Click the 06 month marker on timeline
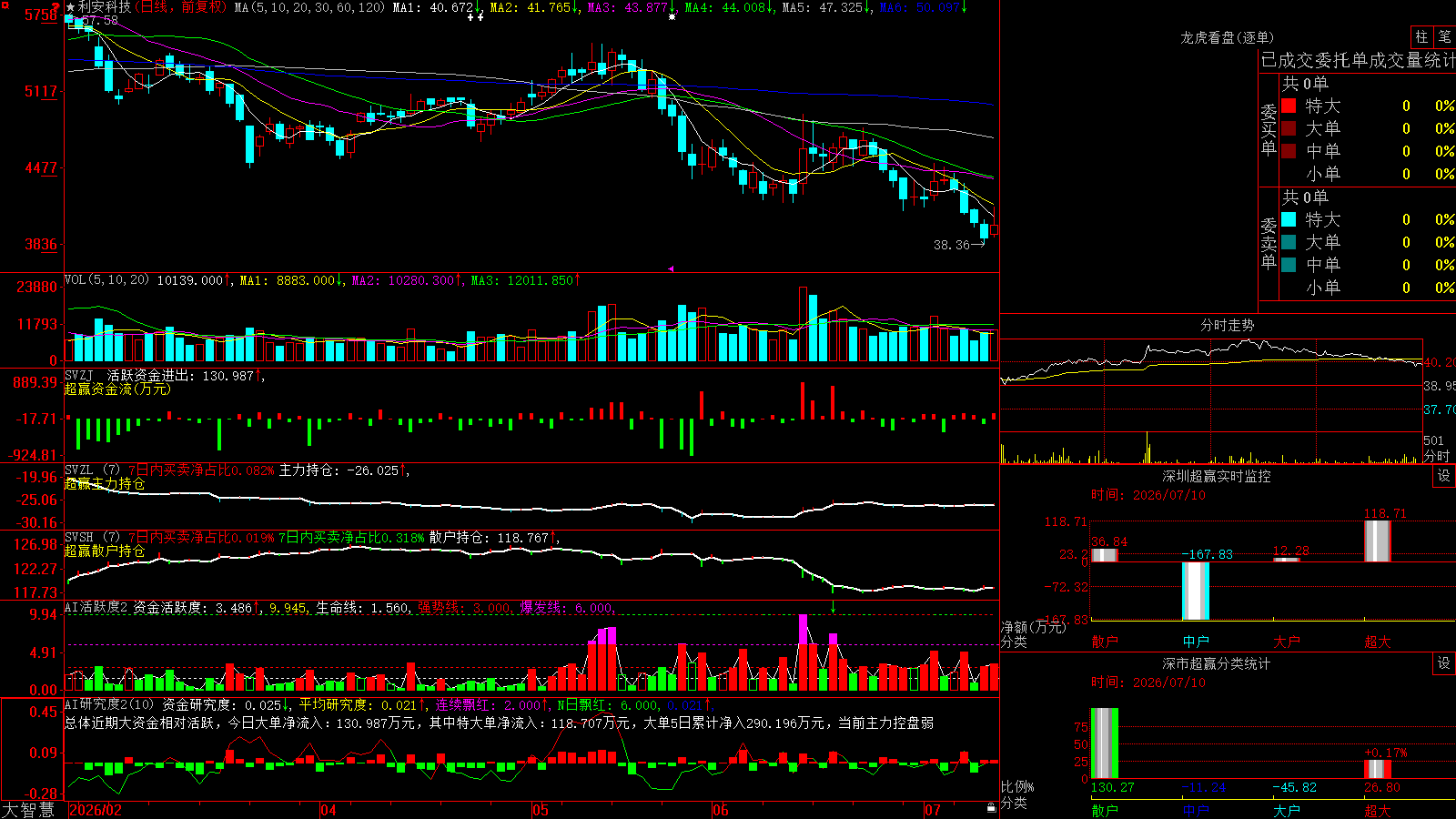The height and width of the screenshot is (819, 1456). click(721, 810)
